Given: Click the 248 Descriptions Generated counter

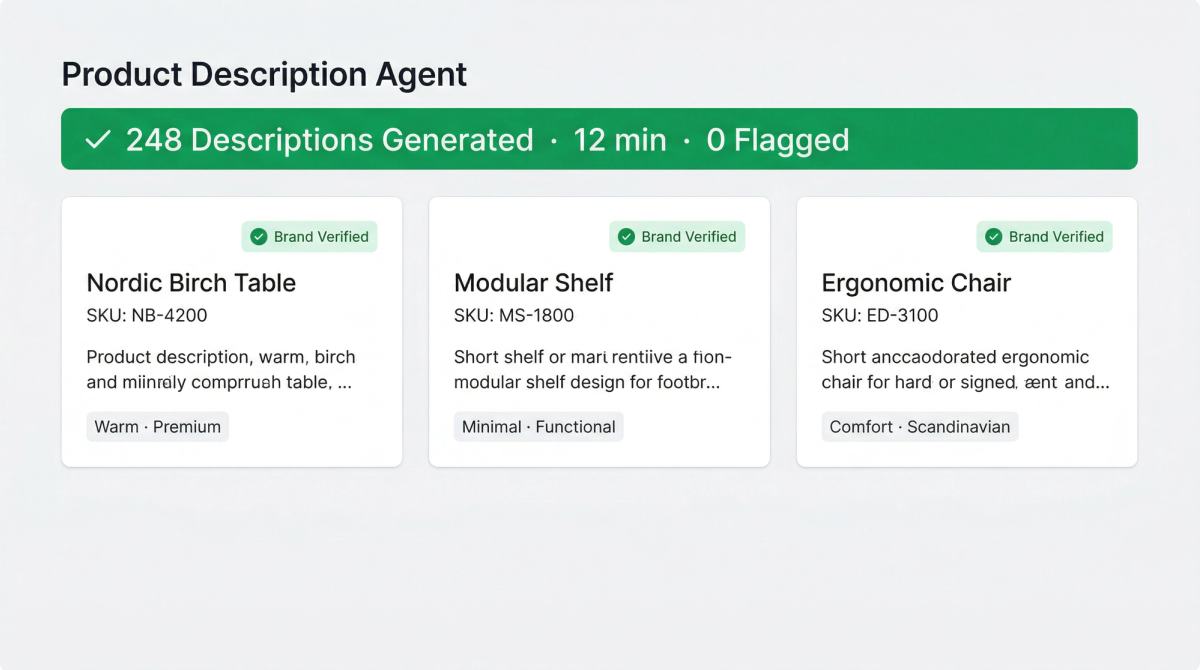Looking at the screenshot, I should coord(328,139).
